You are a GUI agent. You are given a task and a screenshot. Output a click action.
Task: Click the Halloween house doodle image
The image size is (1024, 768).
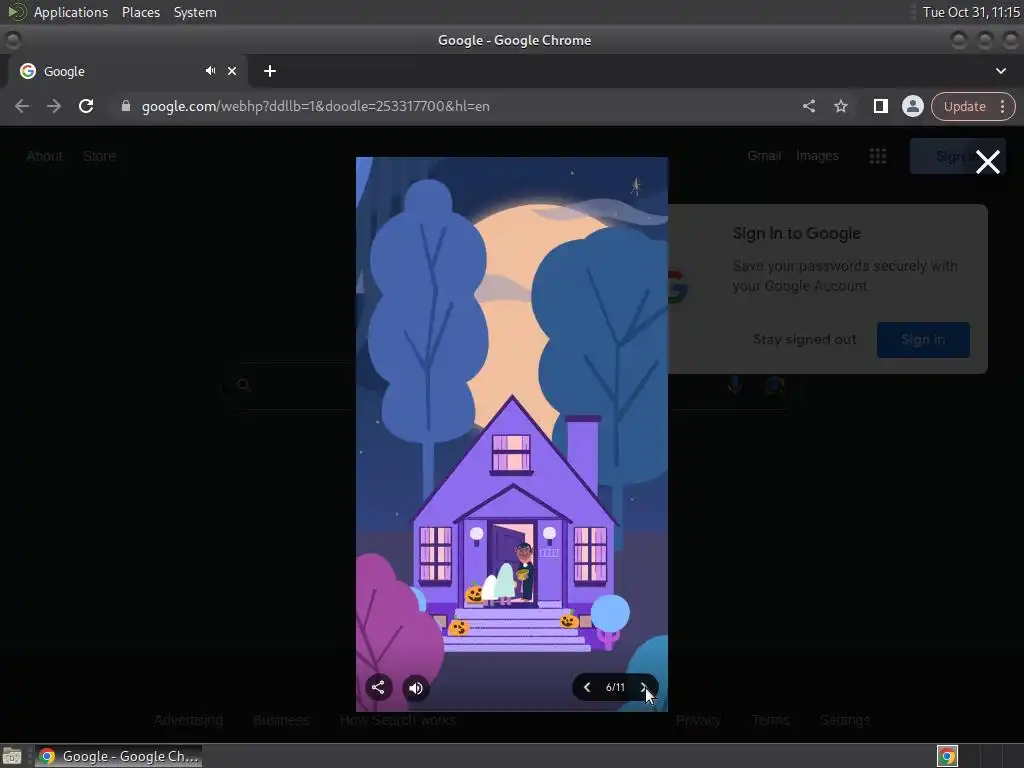point(511,434)
